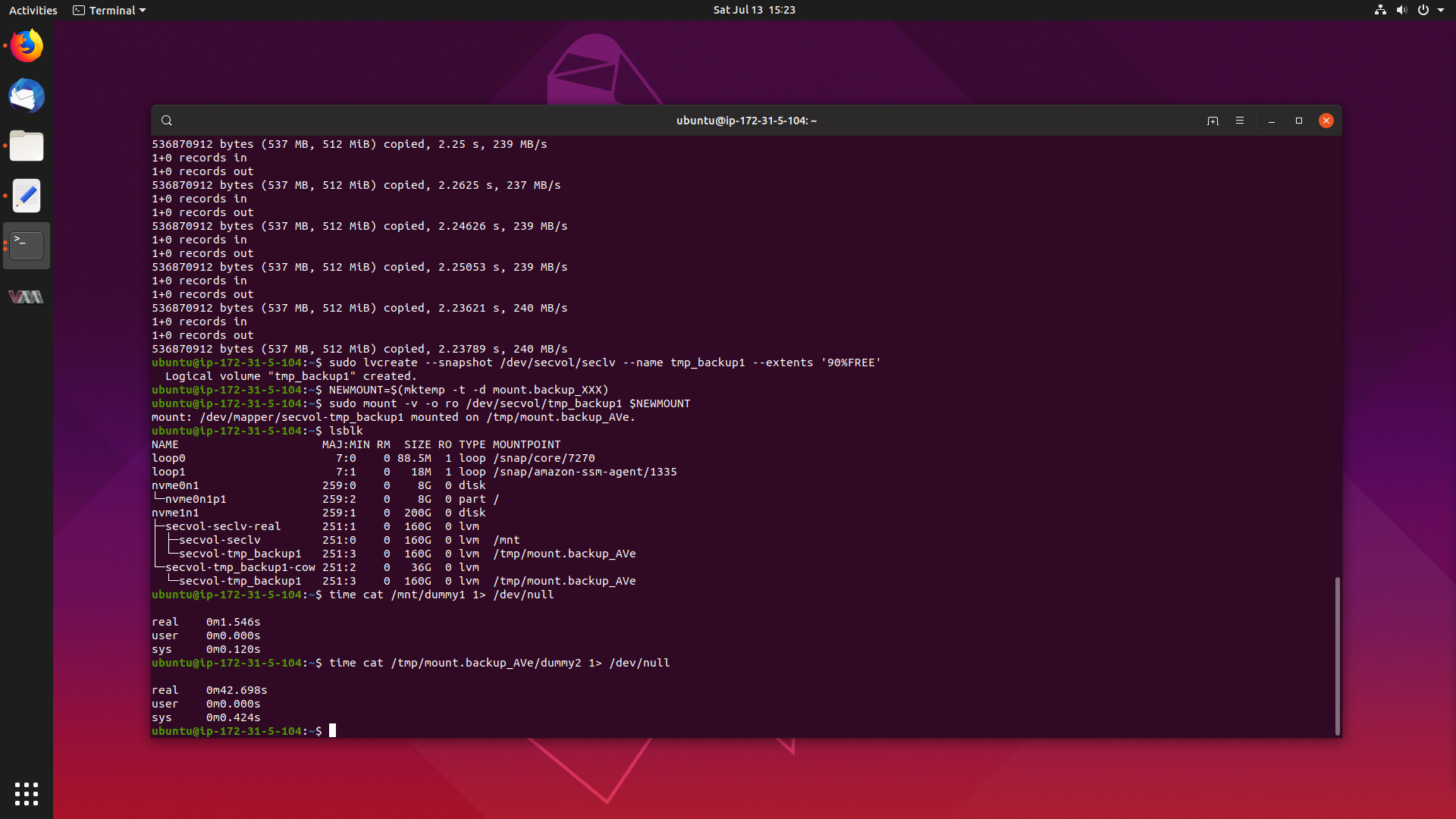Screen dimensions: 1456x819
Task: Minimize the terminal window
Action: tap(1270, 121)
